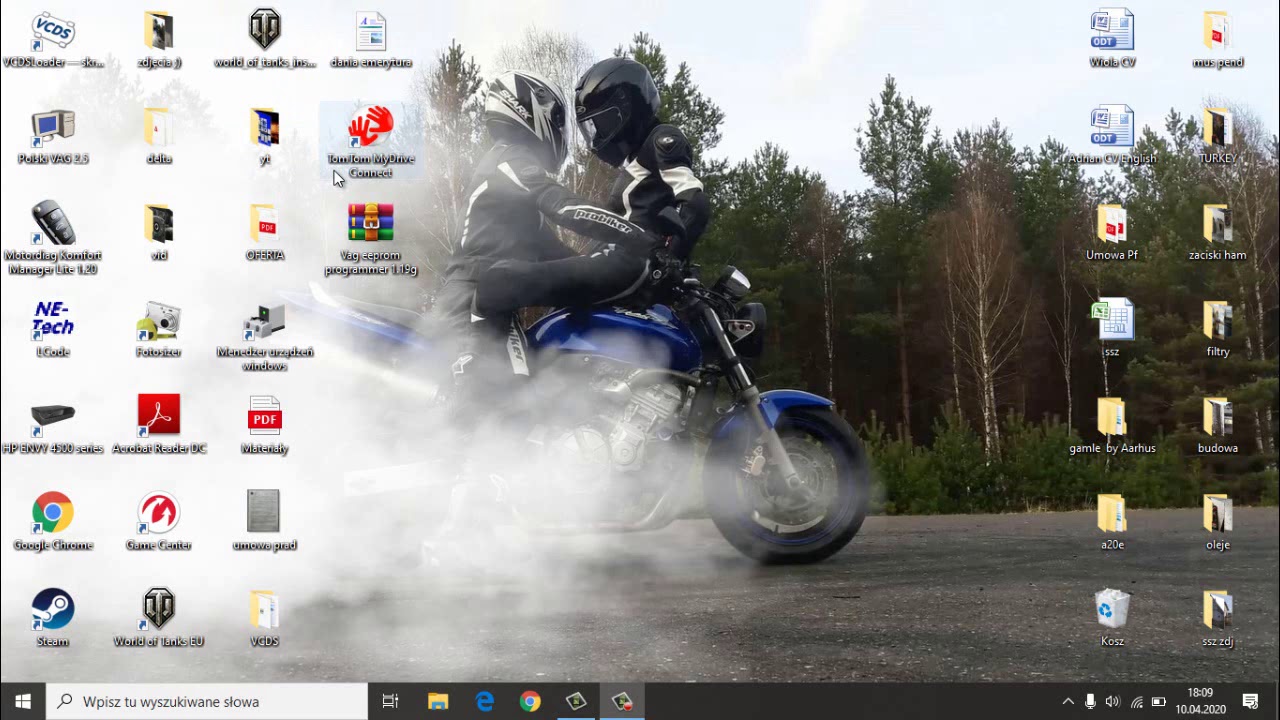Open the Wi-Fi network panel
1280x720 pixels.
pos(1136,702)
